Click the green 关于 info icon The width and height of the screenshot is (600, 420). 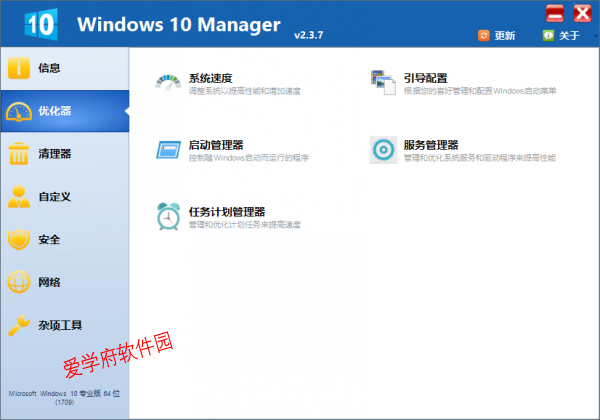548,36
